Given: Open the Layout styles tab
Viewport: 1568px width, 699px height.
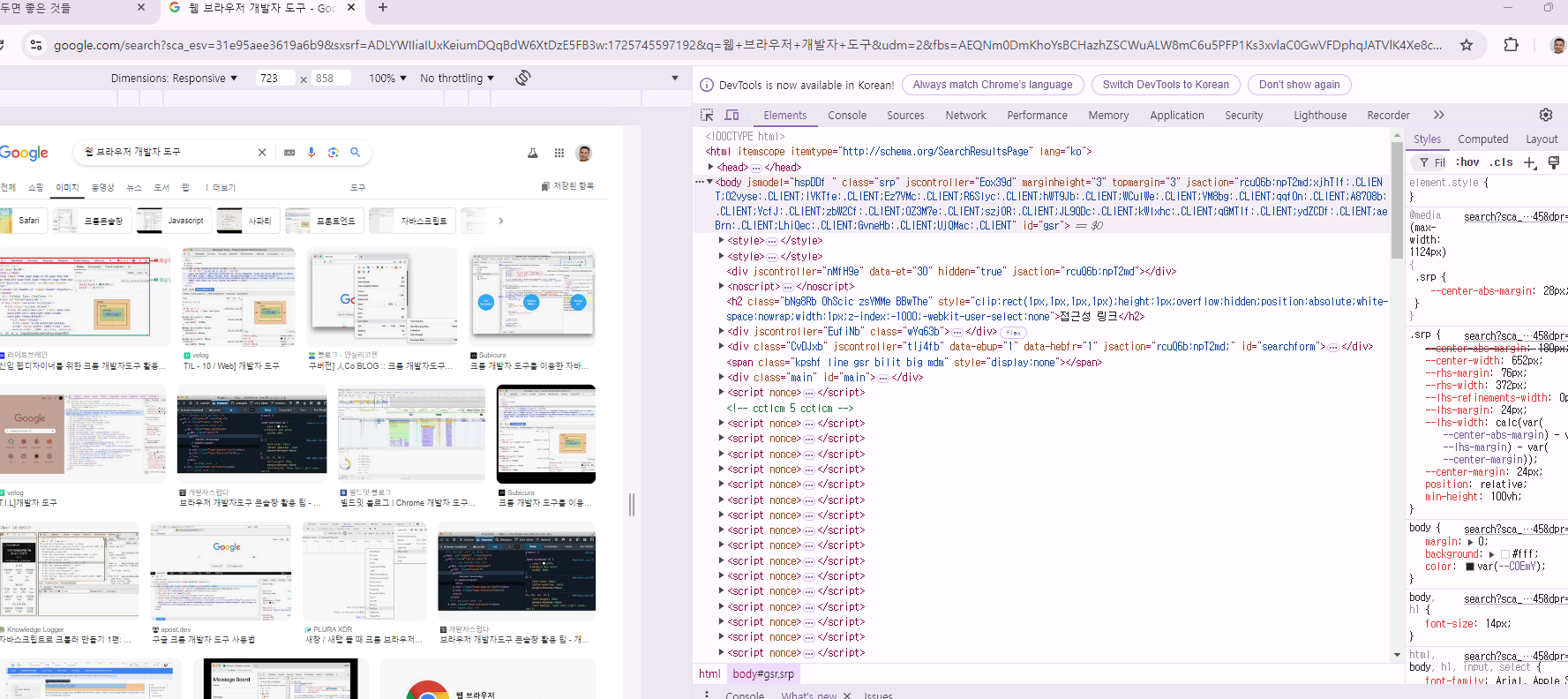Looking at the screenshot, I should coord(1542,139).
